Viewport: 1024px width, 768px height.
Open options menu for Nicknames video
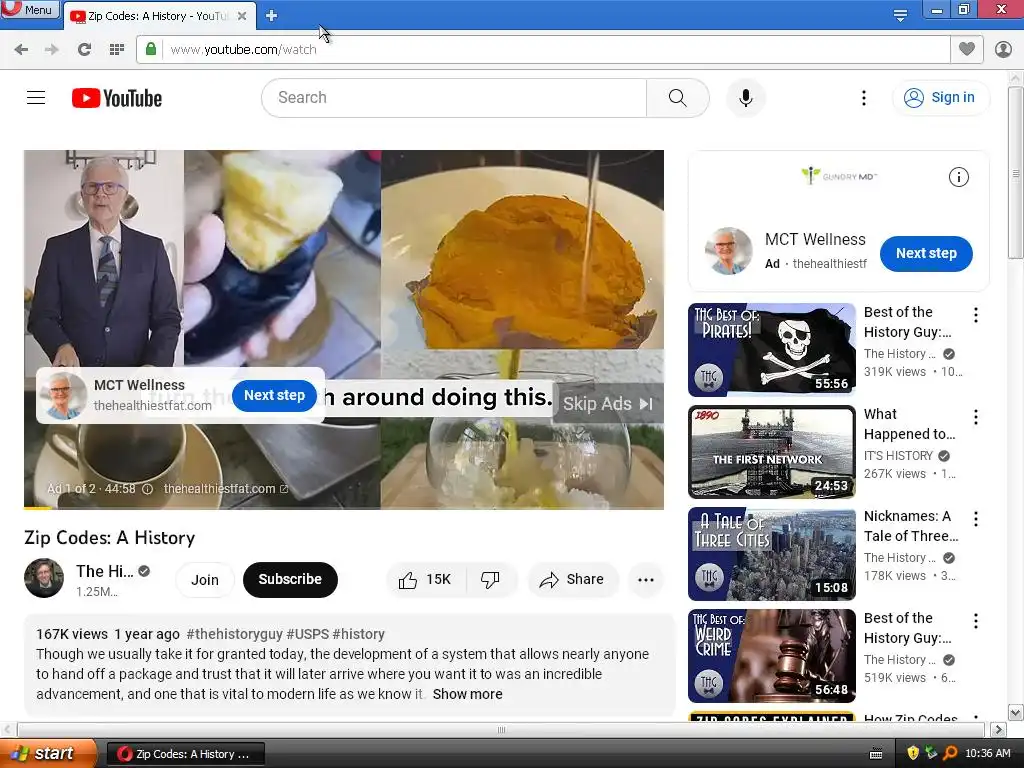pyautogui.click(x=976, y=519)
